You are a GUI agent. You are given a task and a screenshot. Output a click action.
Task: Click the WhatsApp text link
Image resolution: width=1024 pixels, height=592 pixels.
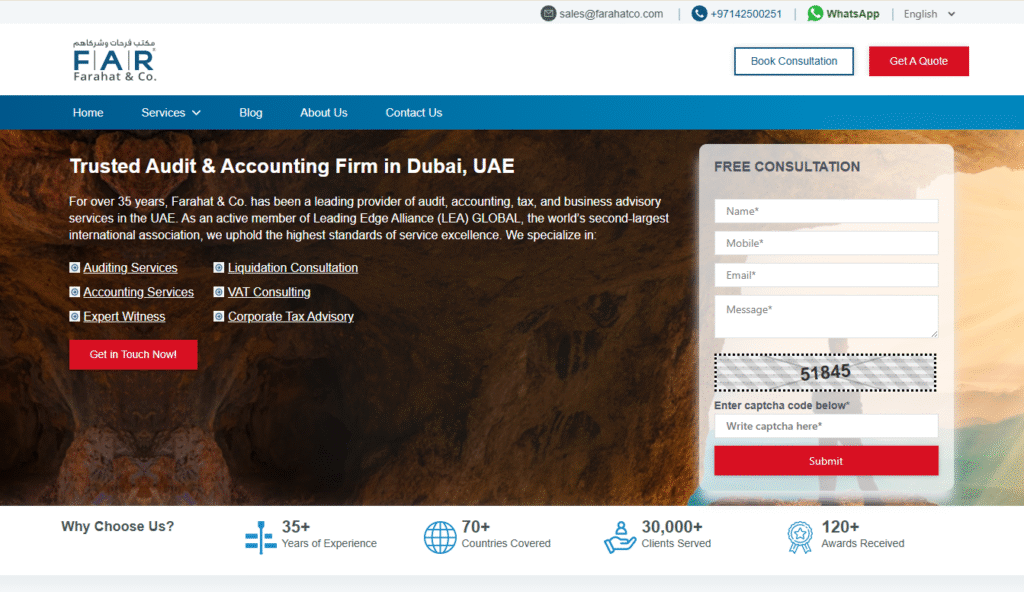click(x=853, y=14)
